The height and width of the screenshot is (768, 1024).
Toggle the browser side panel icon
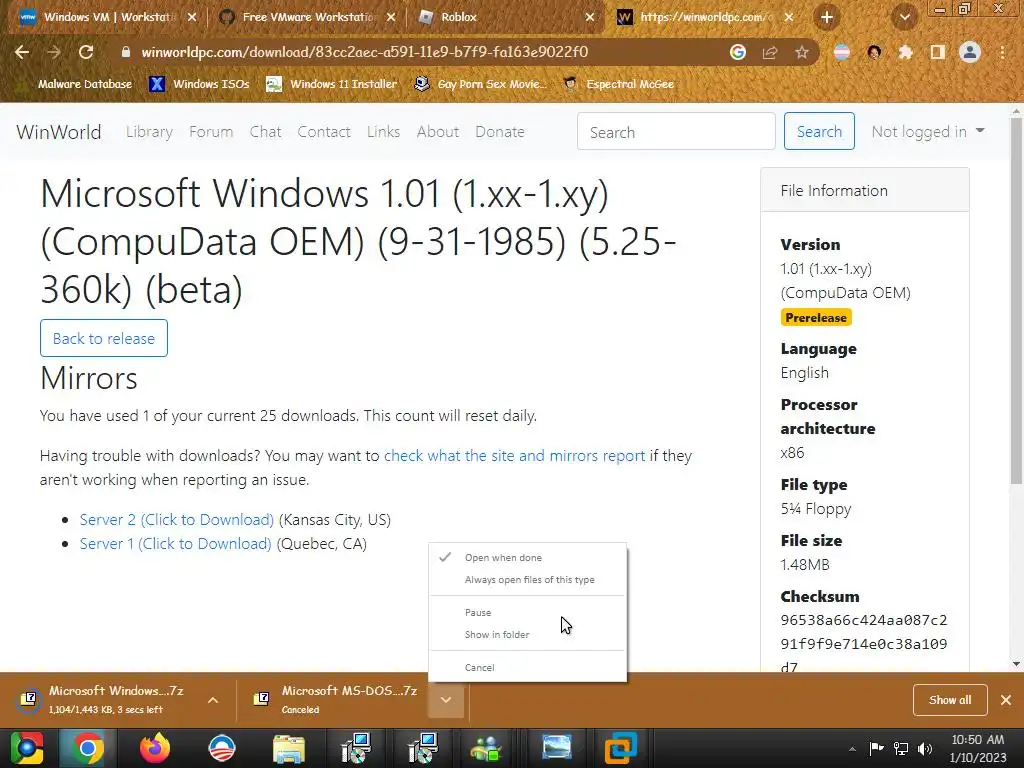point(937,52)
